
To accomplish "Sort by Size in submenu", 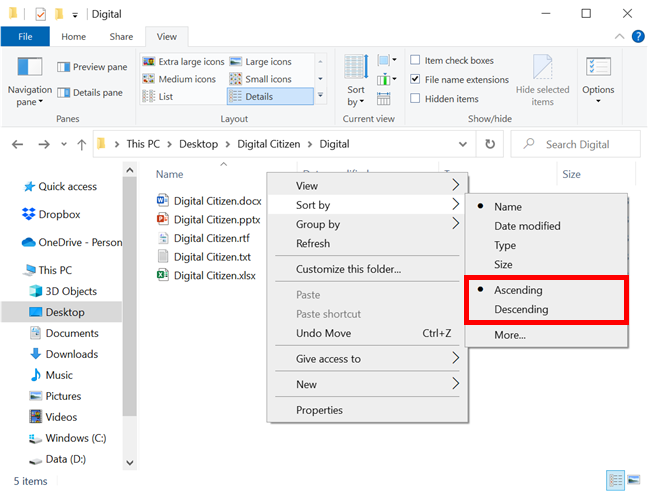I will click(x=546, y=265).
